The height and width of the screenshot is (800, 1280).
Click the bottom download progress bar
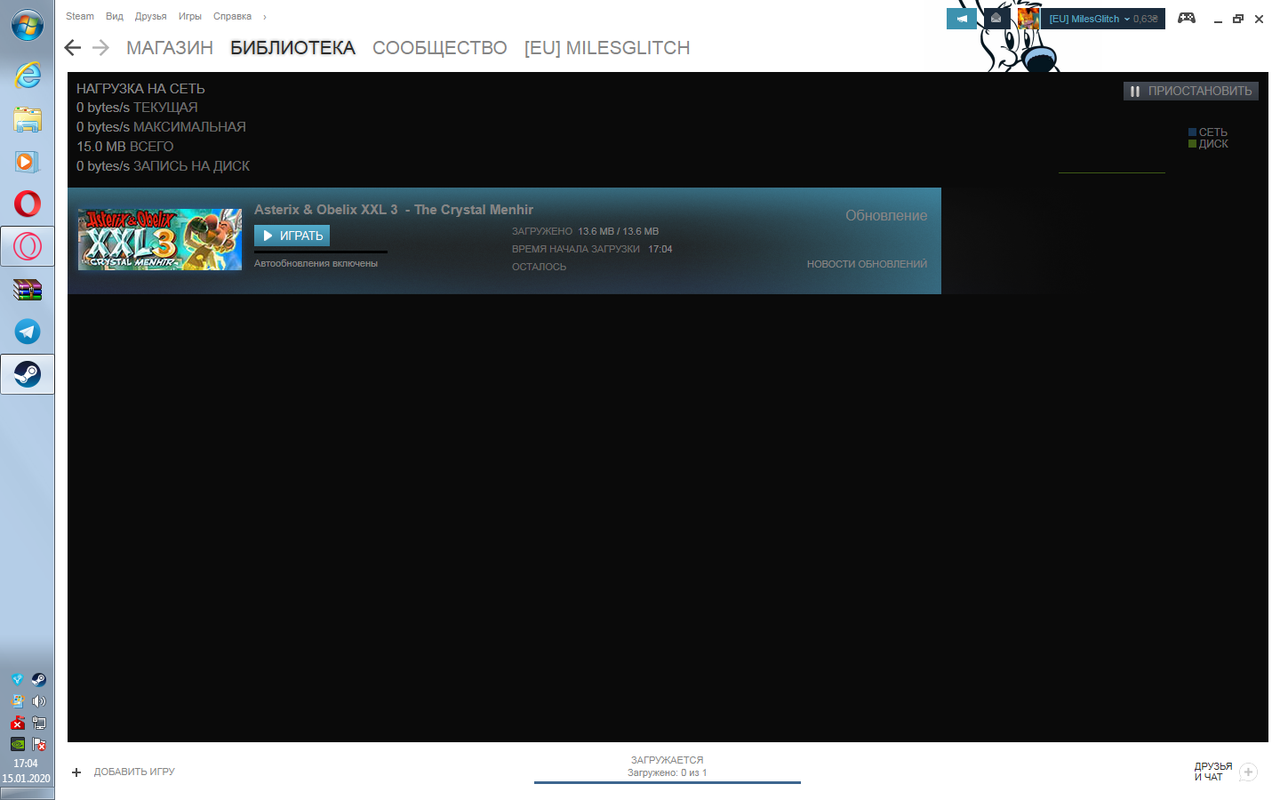667,782
